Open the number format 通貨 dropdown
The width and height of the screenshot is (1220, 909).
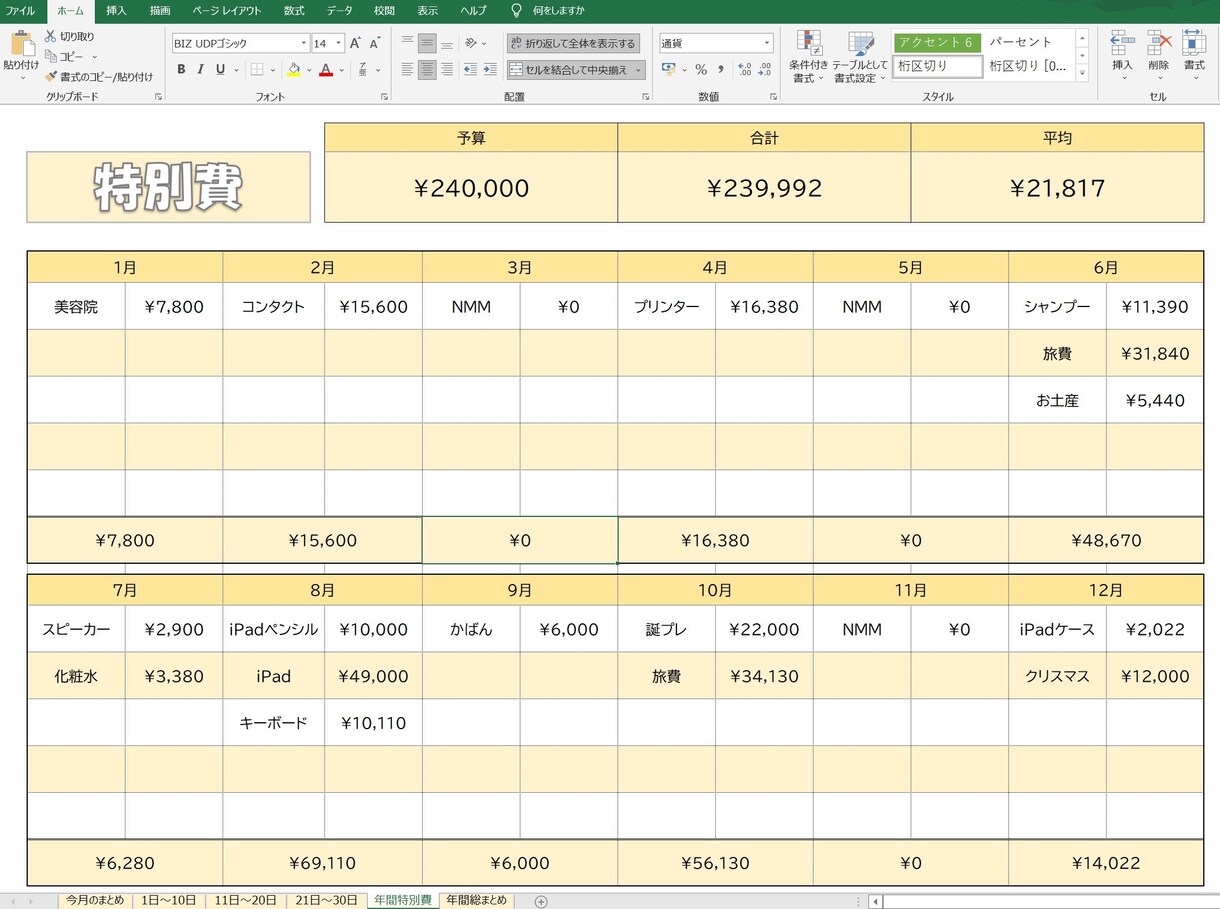coord(767,43)
